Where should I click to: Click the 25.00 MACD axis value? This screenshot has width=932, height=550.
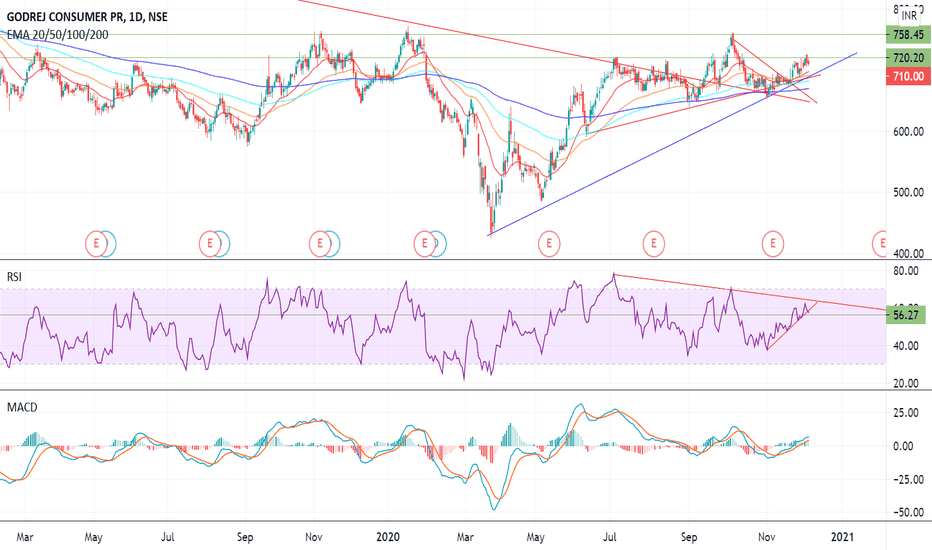click(906, 413)
